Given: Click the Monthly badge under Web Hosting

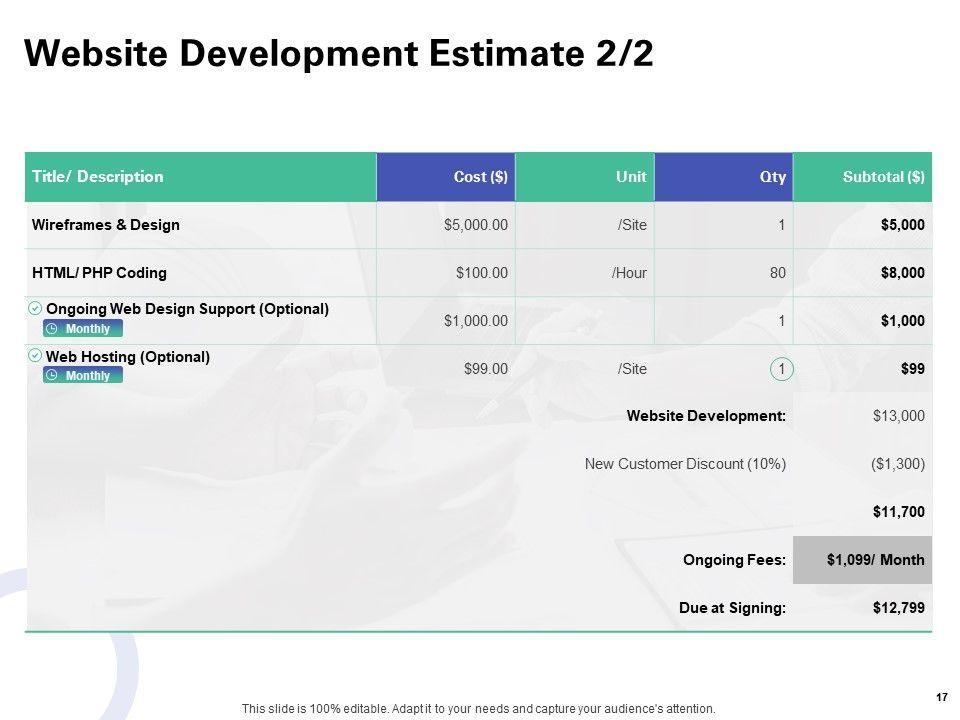Looking at the screenshot, I should pos(83,375).
